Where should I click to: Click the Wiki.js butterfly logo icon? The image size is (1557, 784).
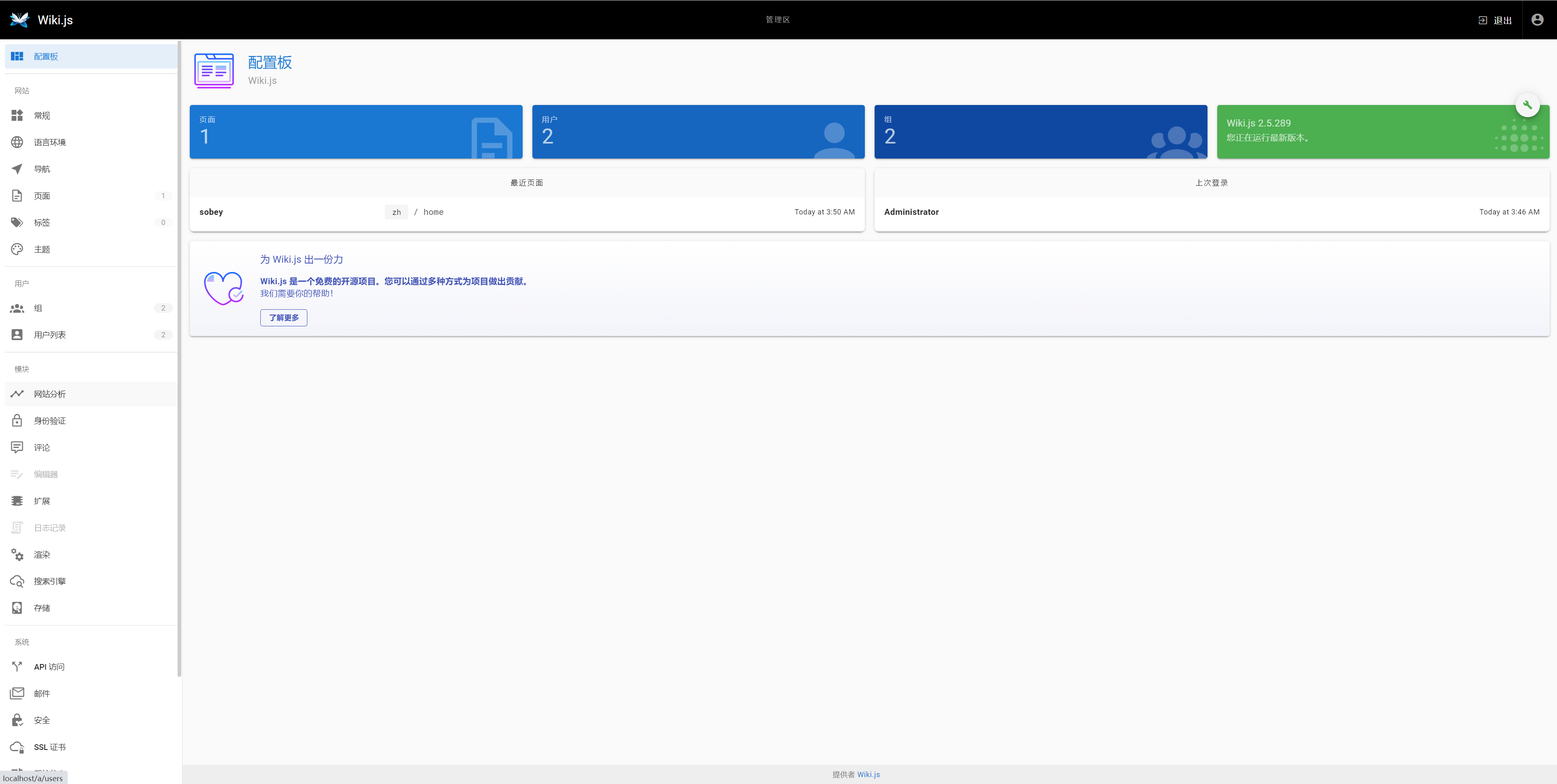pos(19,20)
